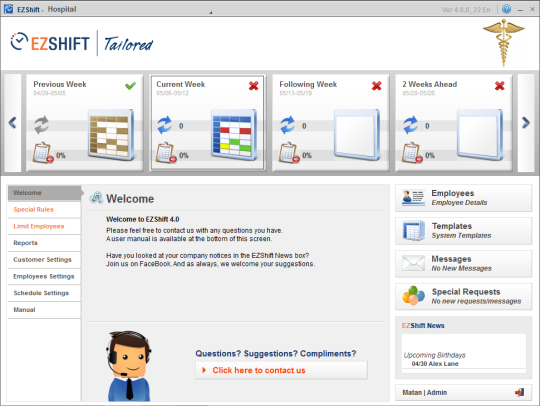Click 2 Weeks Ahead blue sync arrows
The width and height of the screenshot is (540, 406).
point(411,125)
